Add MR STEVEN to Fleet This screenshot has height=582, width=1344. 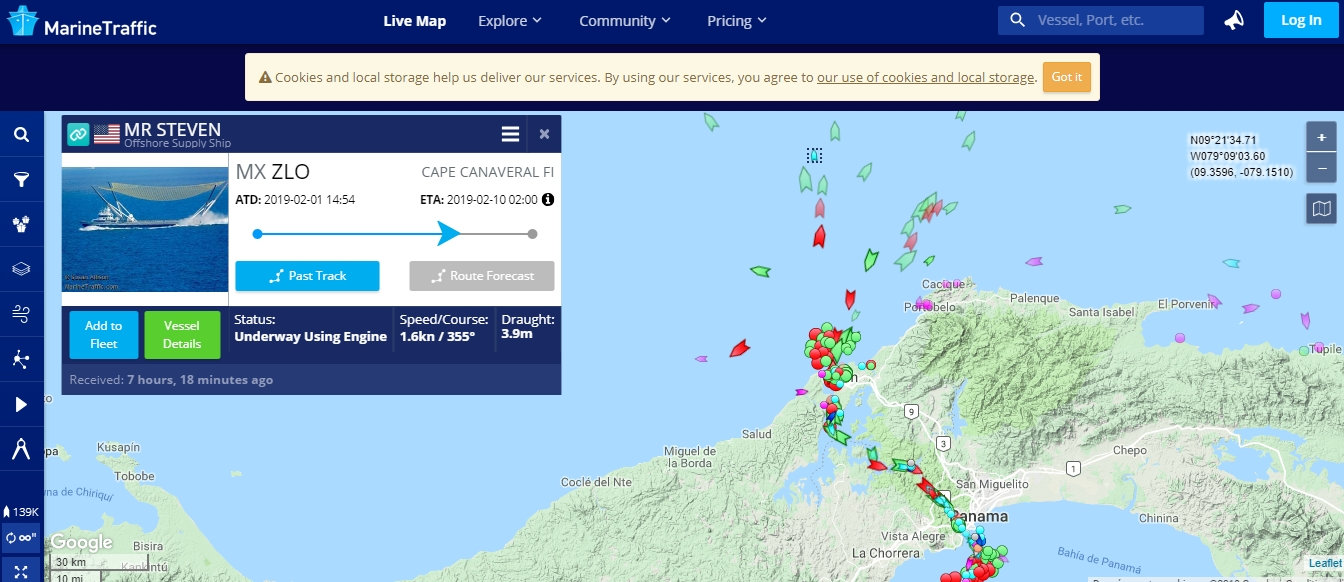click(x=104, y=334)
